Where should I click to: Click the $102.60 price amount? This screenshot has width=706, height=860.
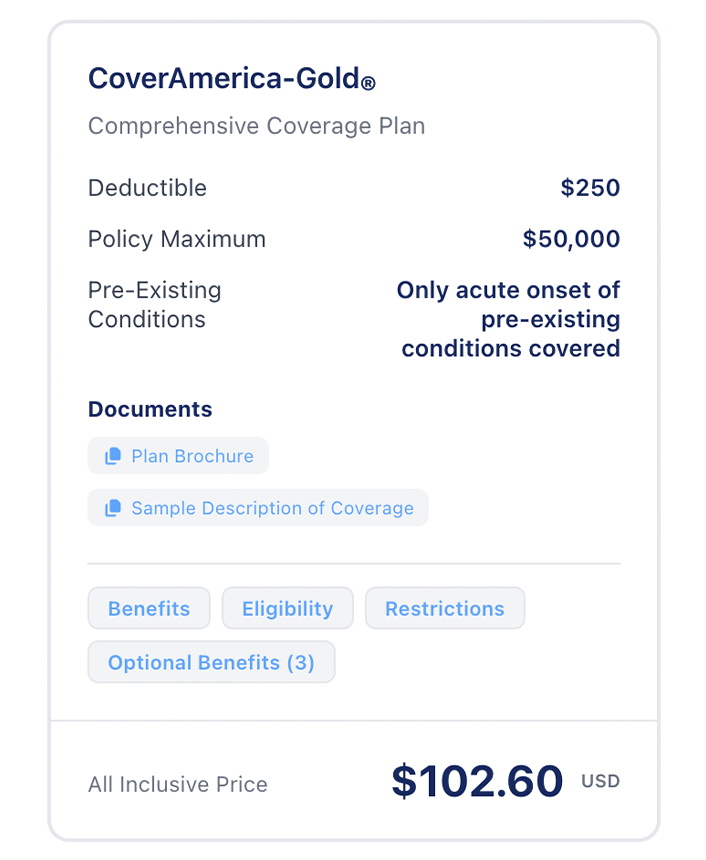[477, 781]
